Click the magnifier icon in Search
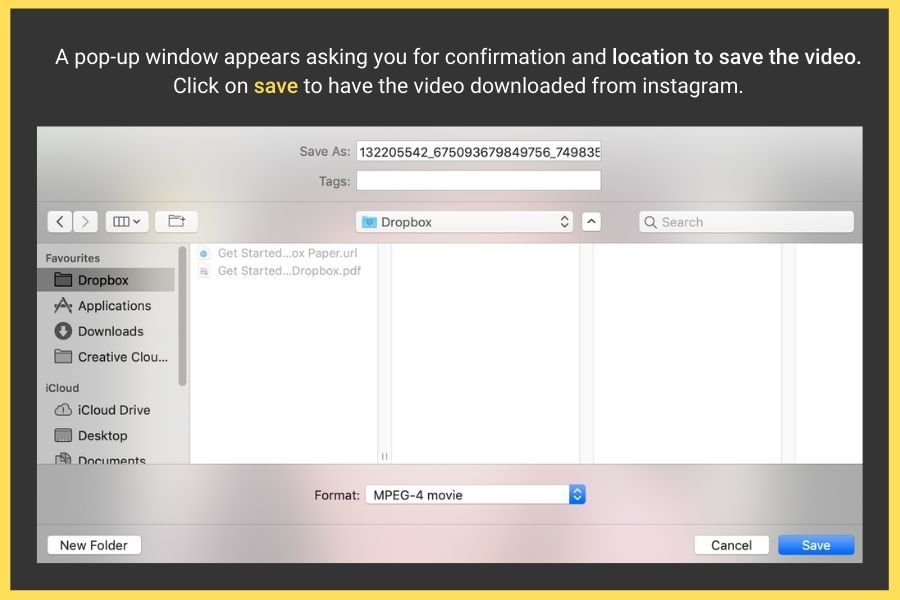The image size is (900, 600). click(x=650, y=222)
